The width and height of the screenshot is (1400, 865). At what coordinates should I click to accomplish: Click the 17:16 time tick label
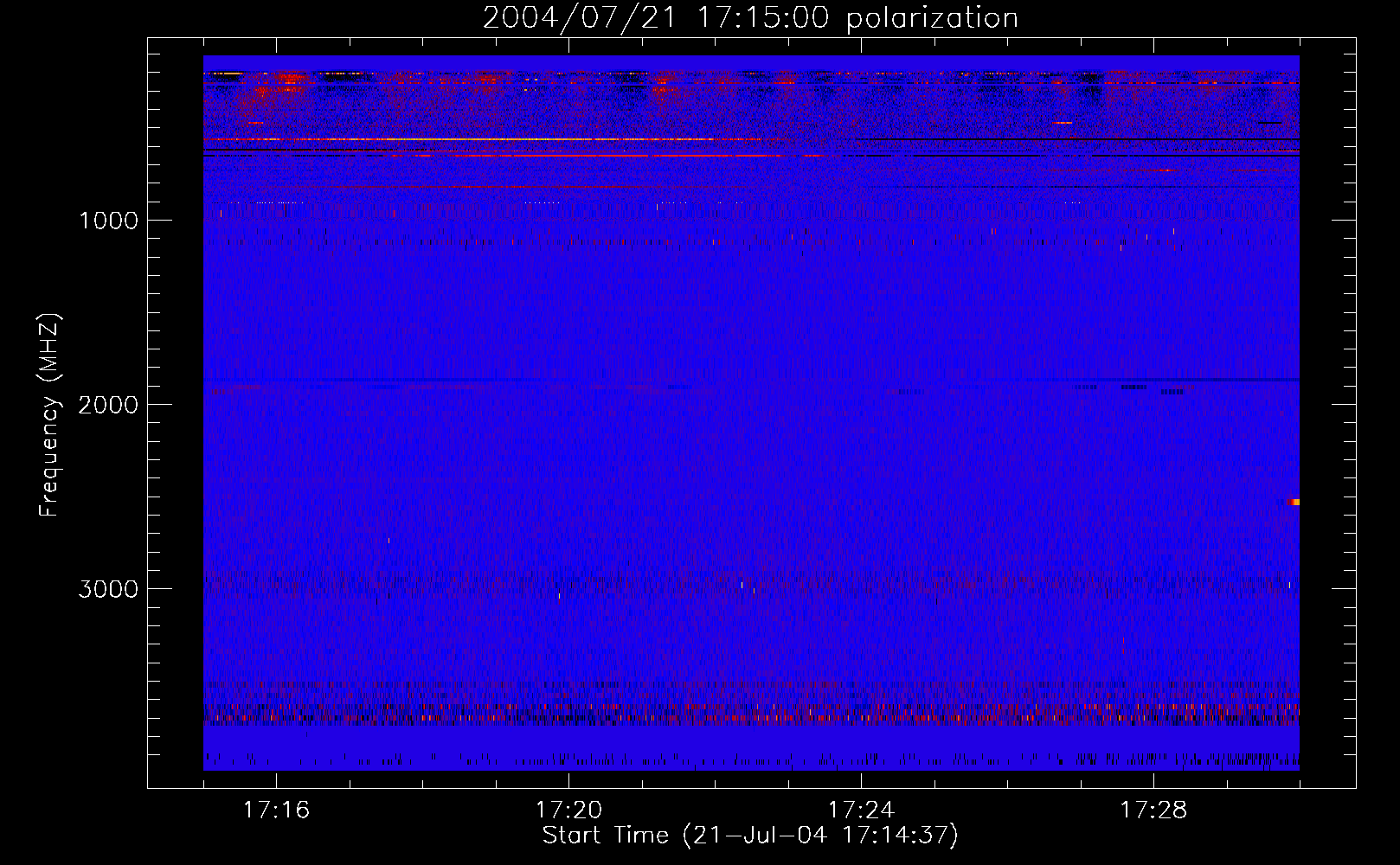coord(276,811)
